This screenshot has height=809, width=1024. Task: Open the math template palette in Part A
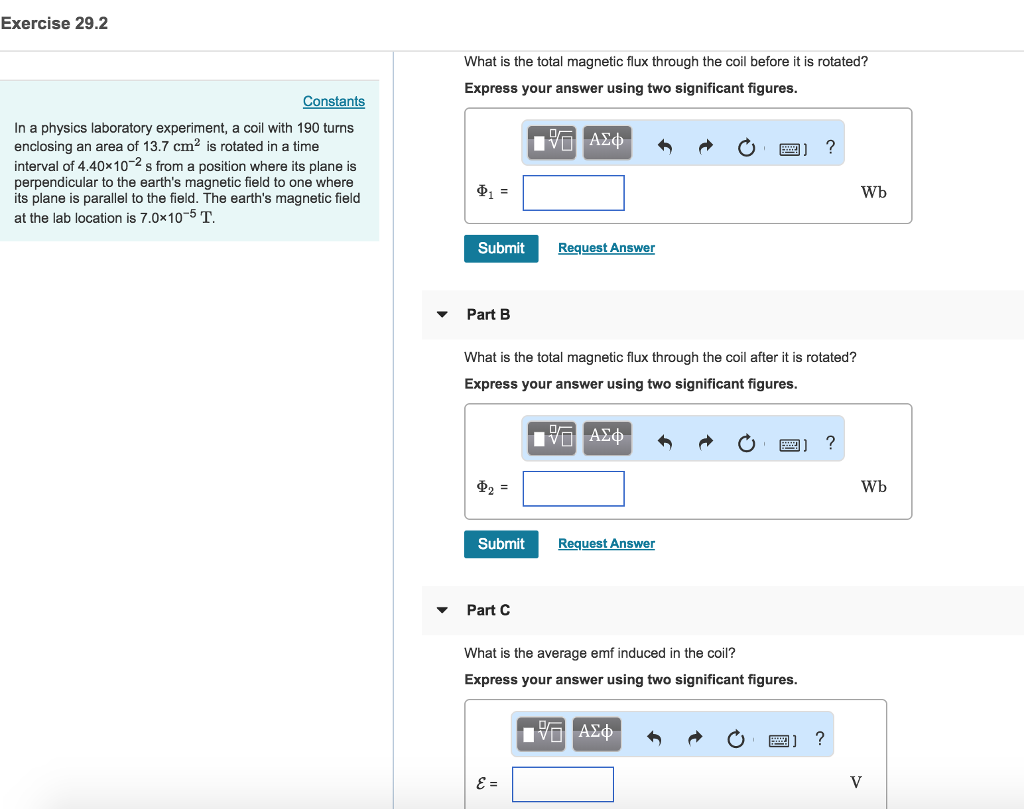tap(551, 142)
